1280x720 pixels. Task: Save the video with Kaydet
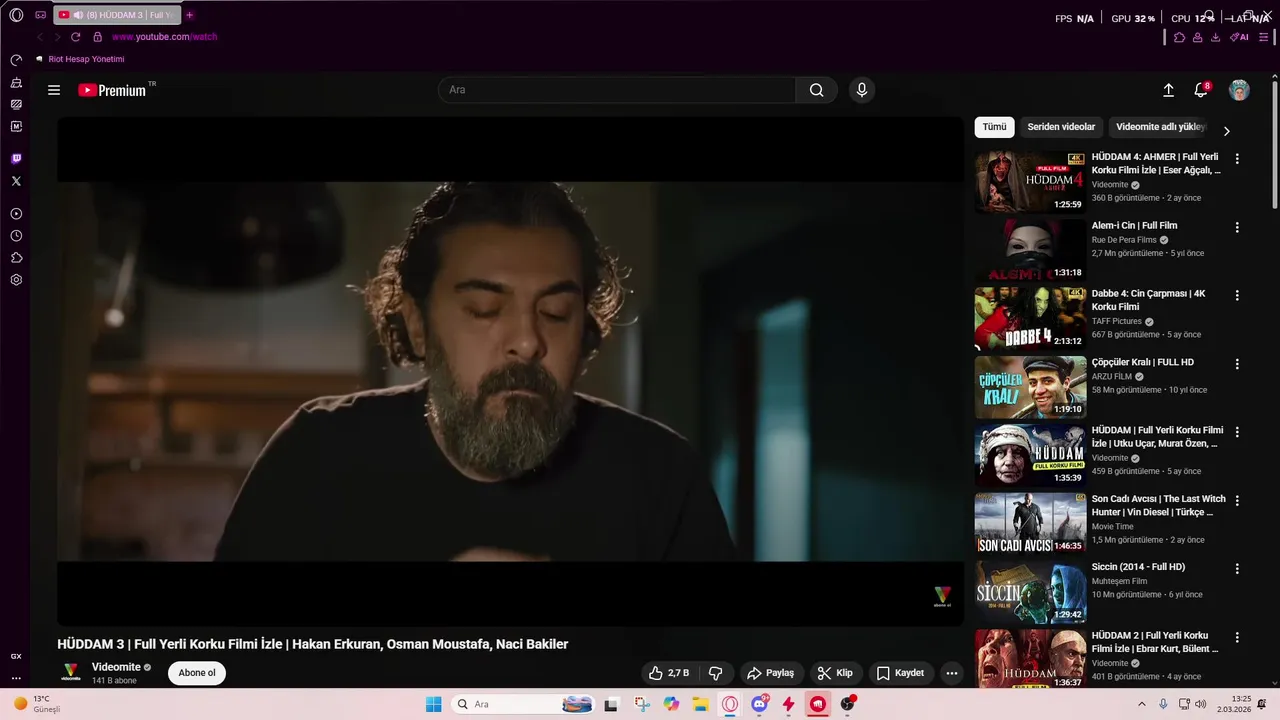900,673
